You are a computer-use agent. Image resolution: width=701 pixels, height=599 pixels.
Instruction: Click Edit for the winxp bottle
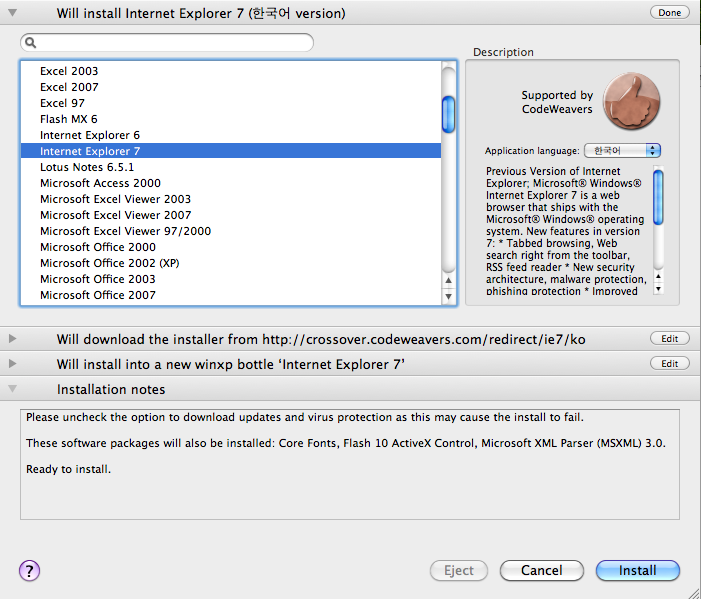click(669, 364)
